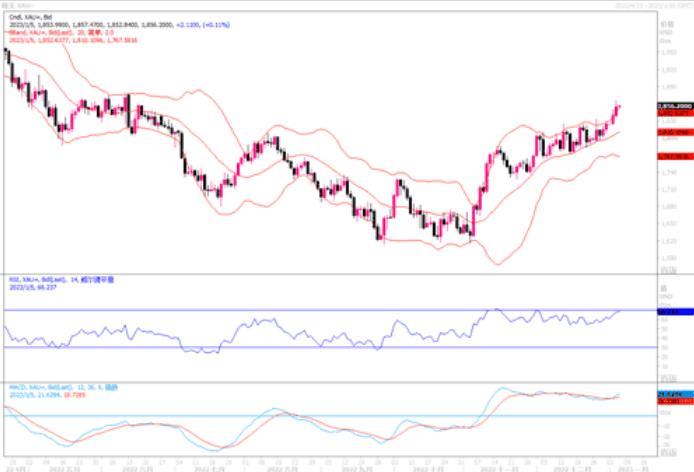694x472 pixels.
Task: Select the RSI date and value readout line
Action: coord(33,288)
